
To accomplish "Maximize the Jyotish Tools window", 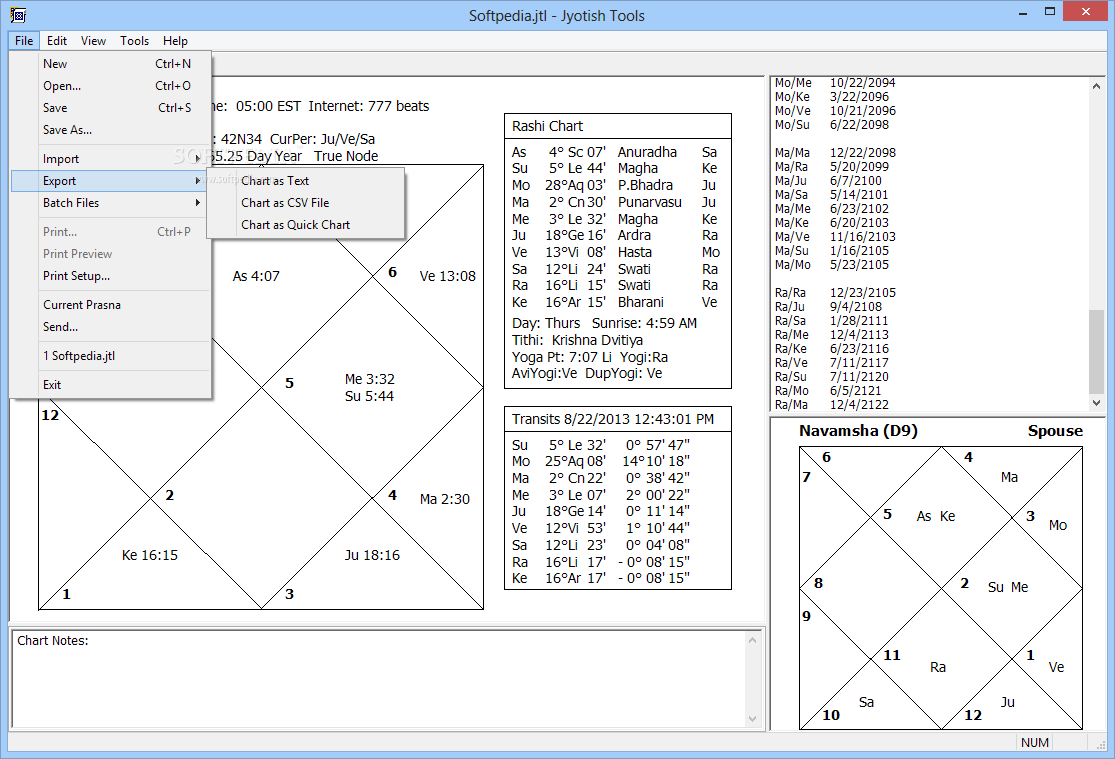I will tap(1050, 12).
